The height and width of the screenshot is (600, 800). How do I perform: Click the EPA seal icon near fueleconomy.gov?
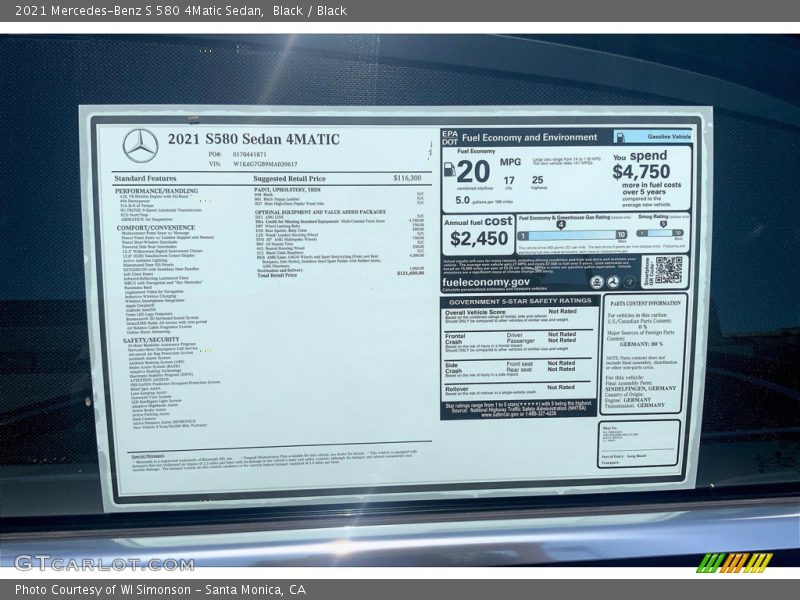pyautogui.click(x=596, y=282)
